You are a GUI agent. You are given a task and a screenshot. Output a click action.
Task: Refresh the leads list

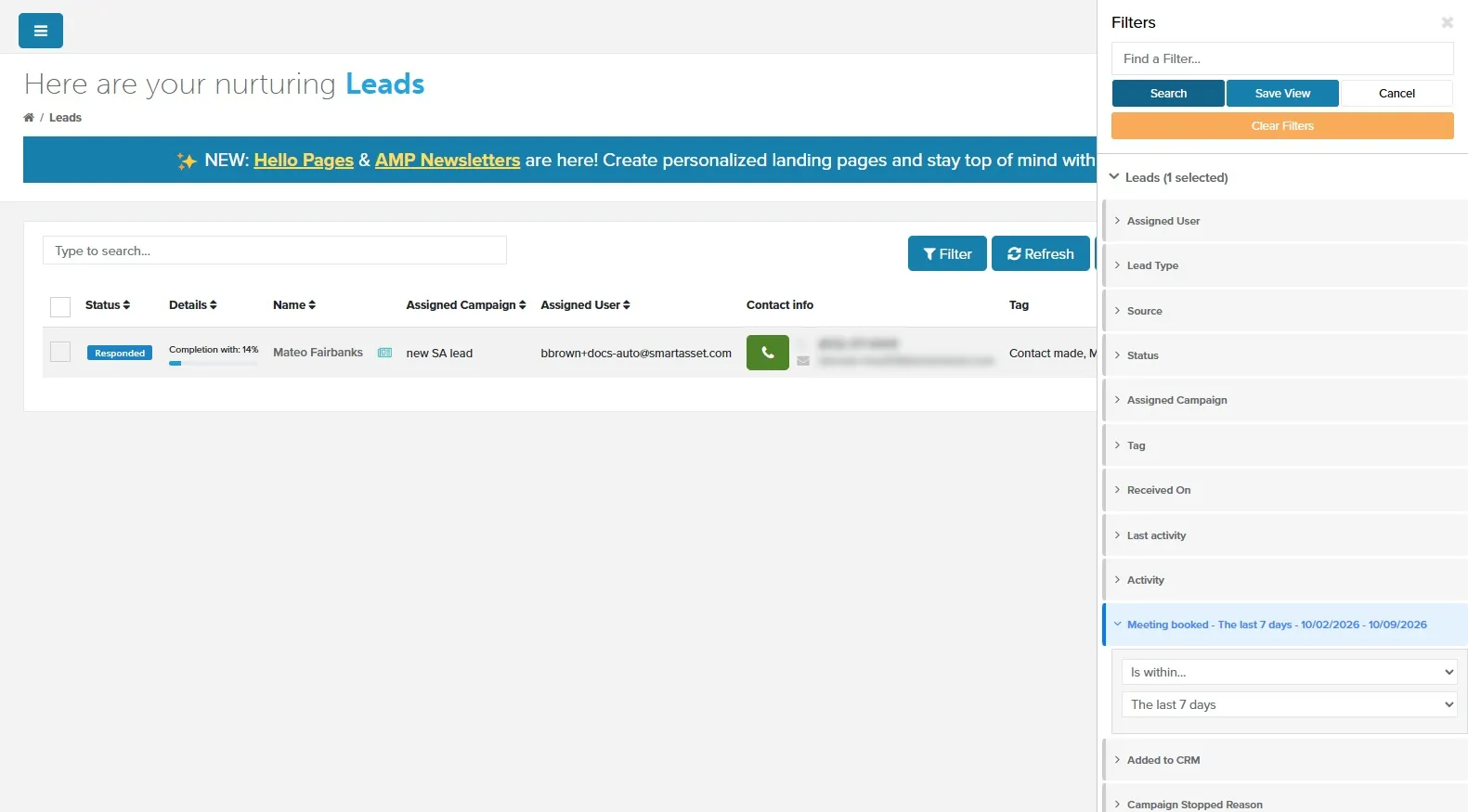[1041, 253]
